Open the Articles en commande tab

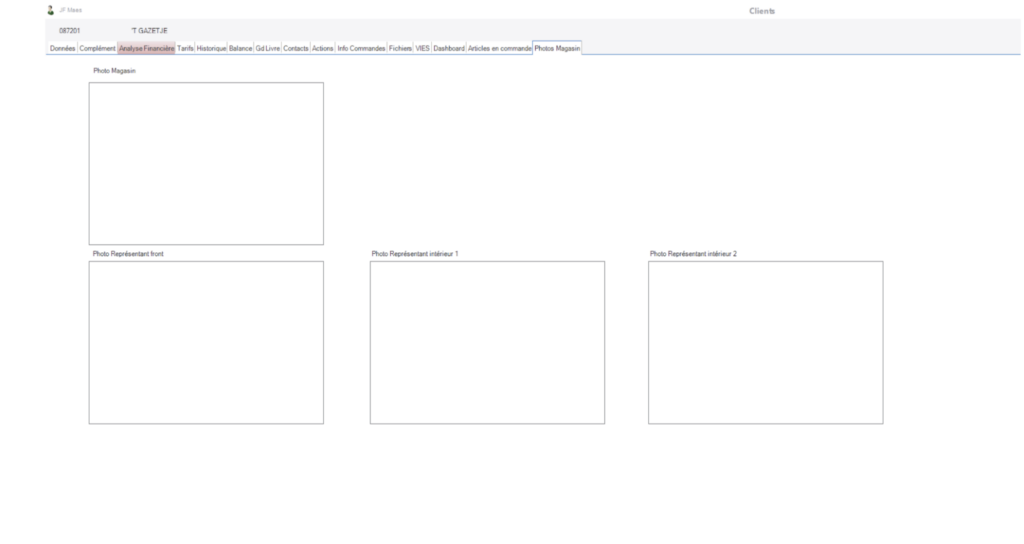tap(499, 48)
